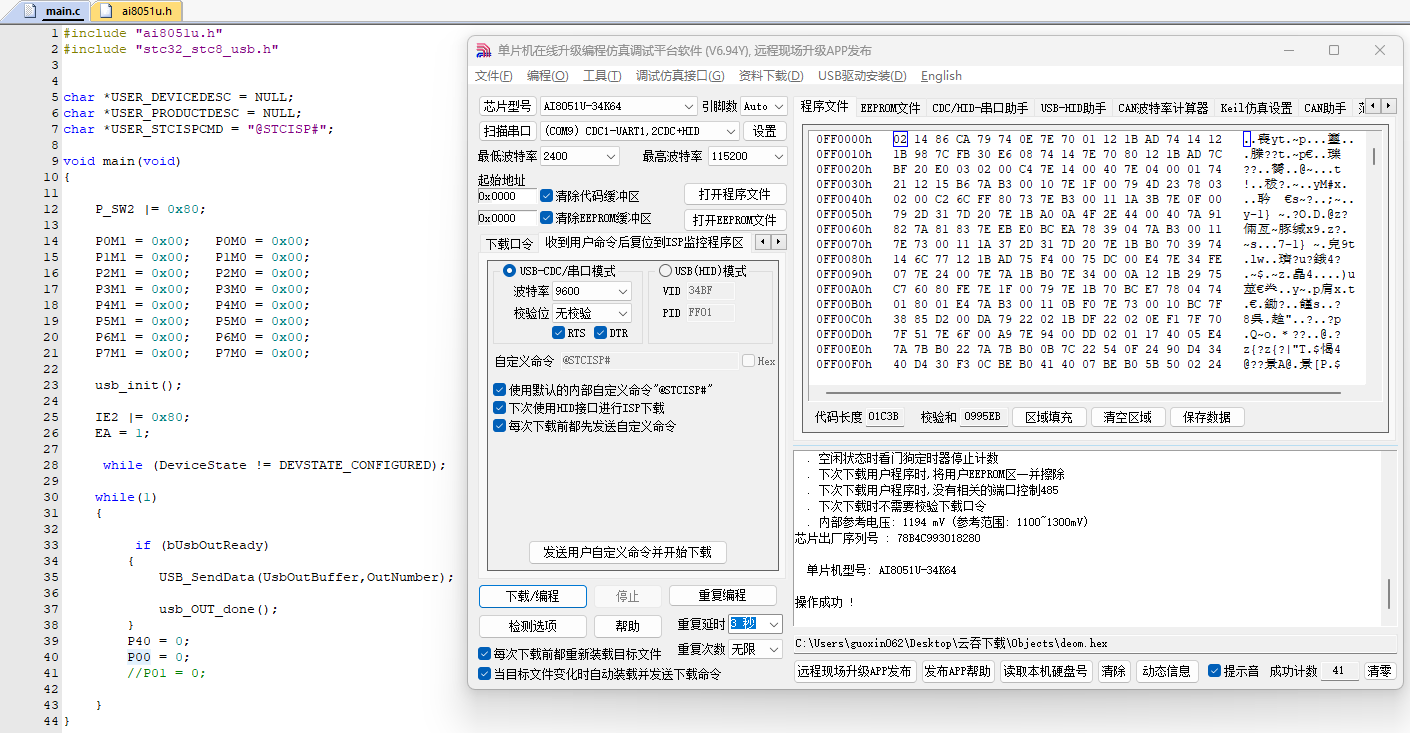Switch to the USB-HID助手 tab
This screenshot has height=733, width=1410.
1073,108
